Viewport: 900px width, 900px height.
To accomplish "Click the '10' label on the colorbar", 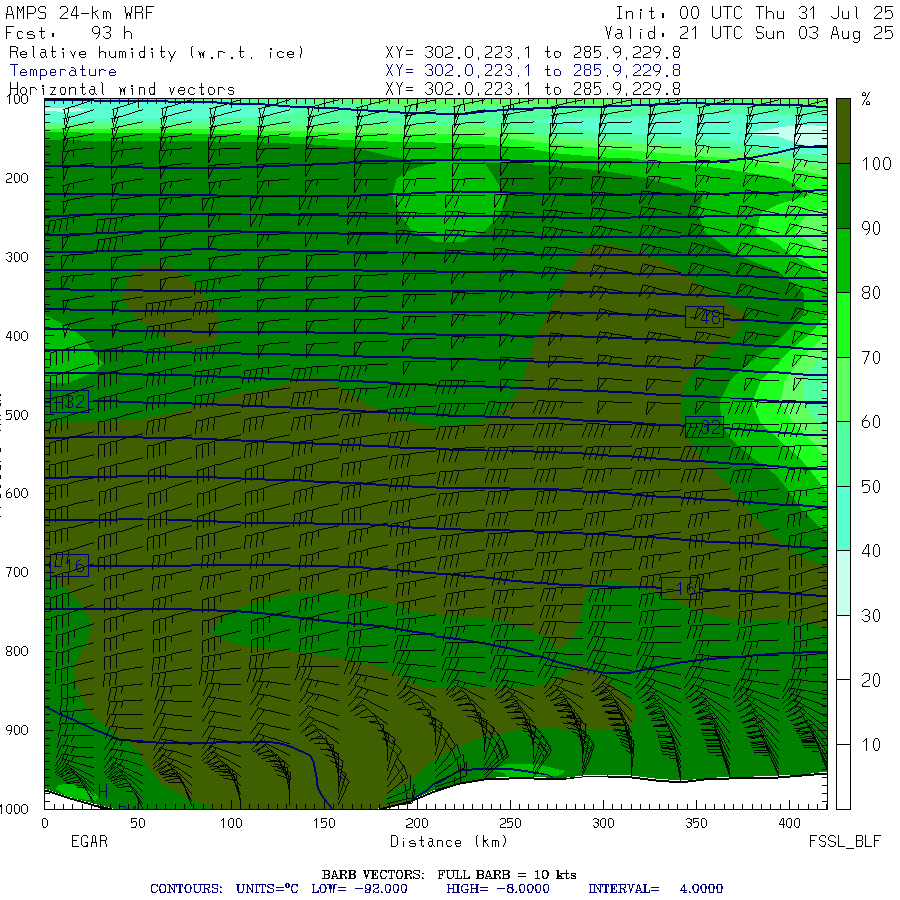I will (x=871, y=745).
